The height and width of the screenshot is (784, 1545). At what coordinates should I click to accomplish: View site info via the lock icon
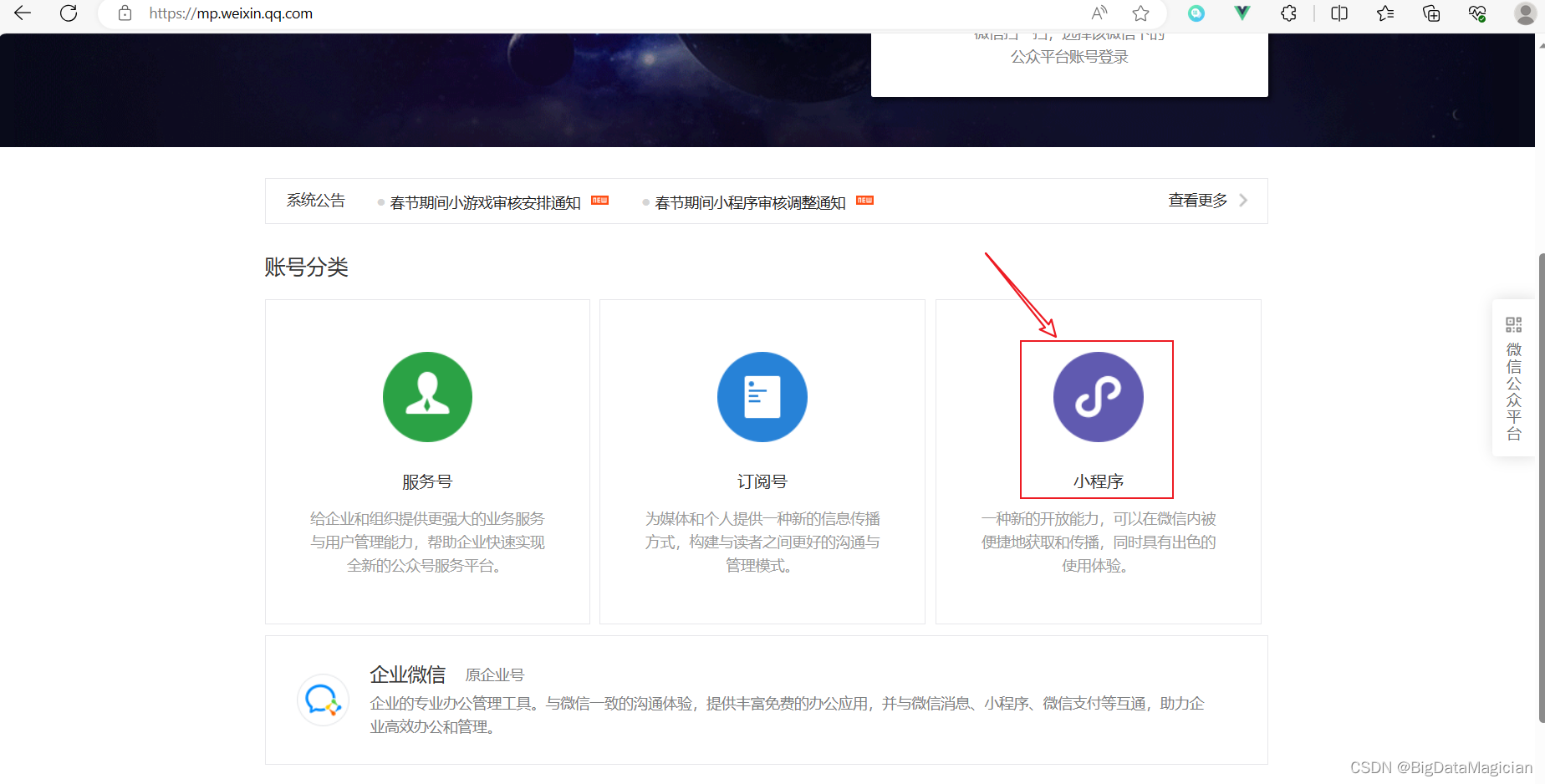point(125,13)
